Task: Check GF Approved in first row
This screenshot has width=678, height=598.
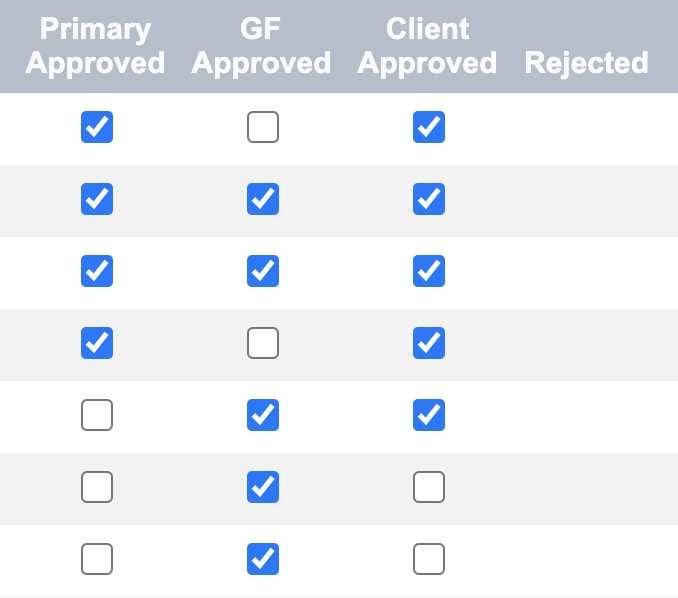Action: click(x=263, y=127)
